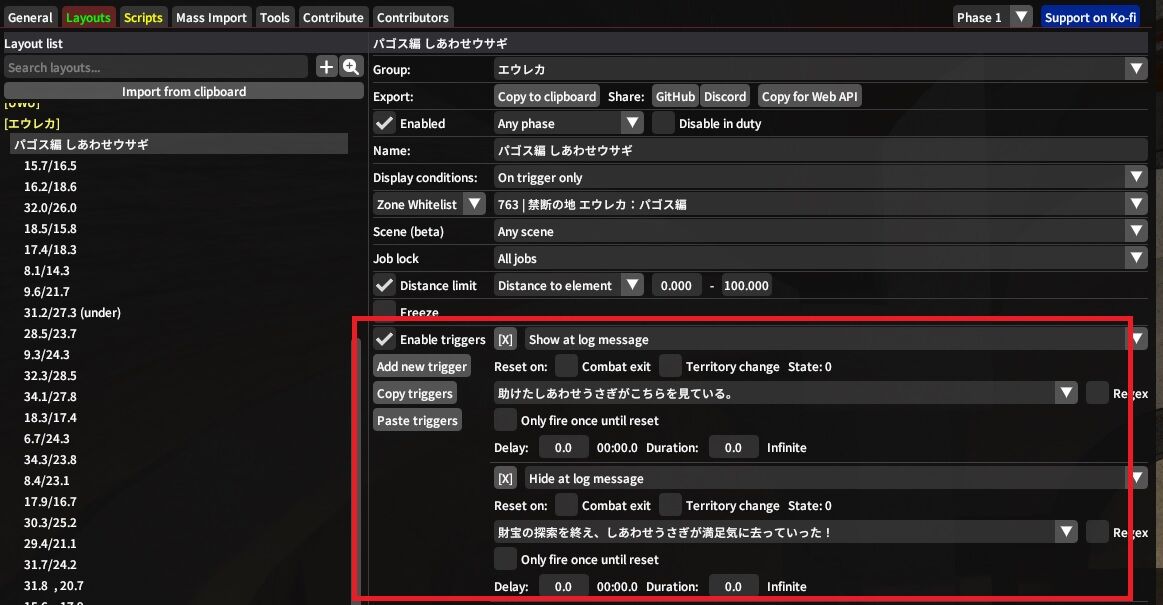Delete the "Hide at log message" trigger via its [X]
The width and height of the screenshot is (1163, 605).
pyautogui.click(x=505, y=478)
